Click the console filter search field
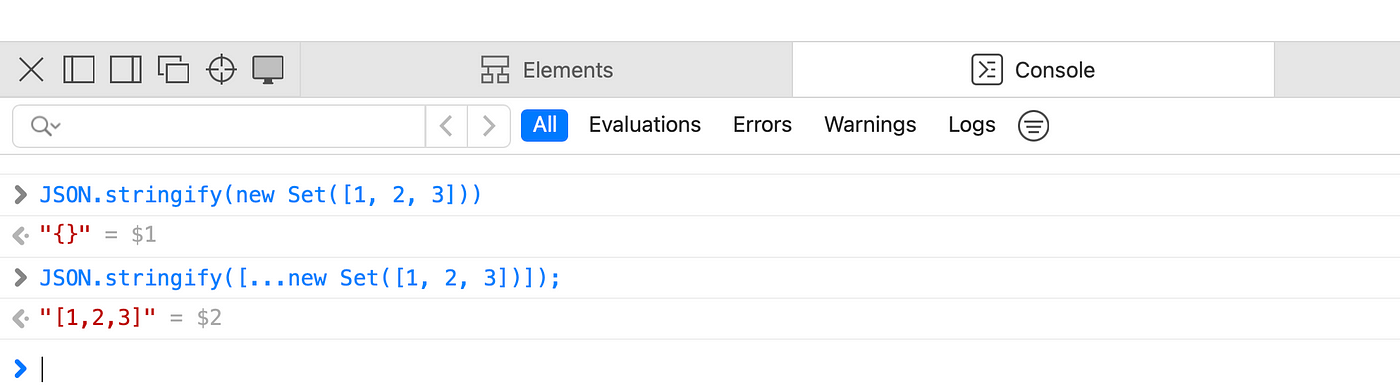Screen dimensions: 1400x392 (x=219, y=126)
